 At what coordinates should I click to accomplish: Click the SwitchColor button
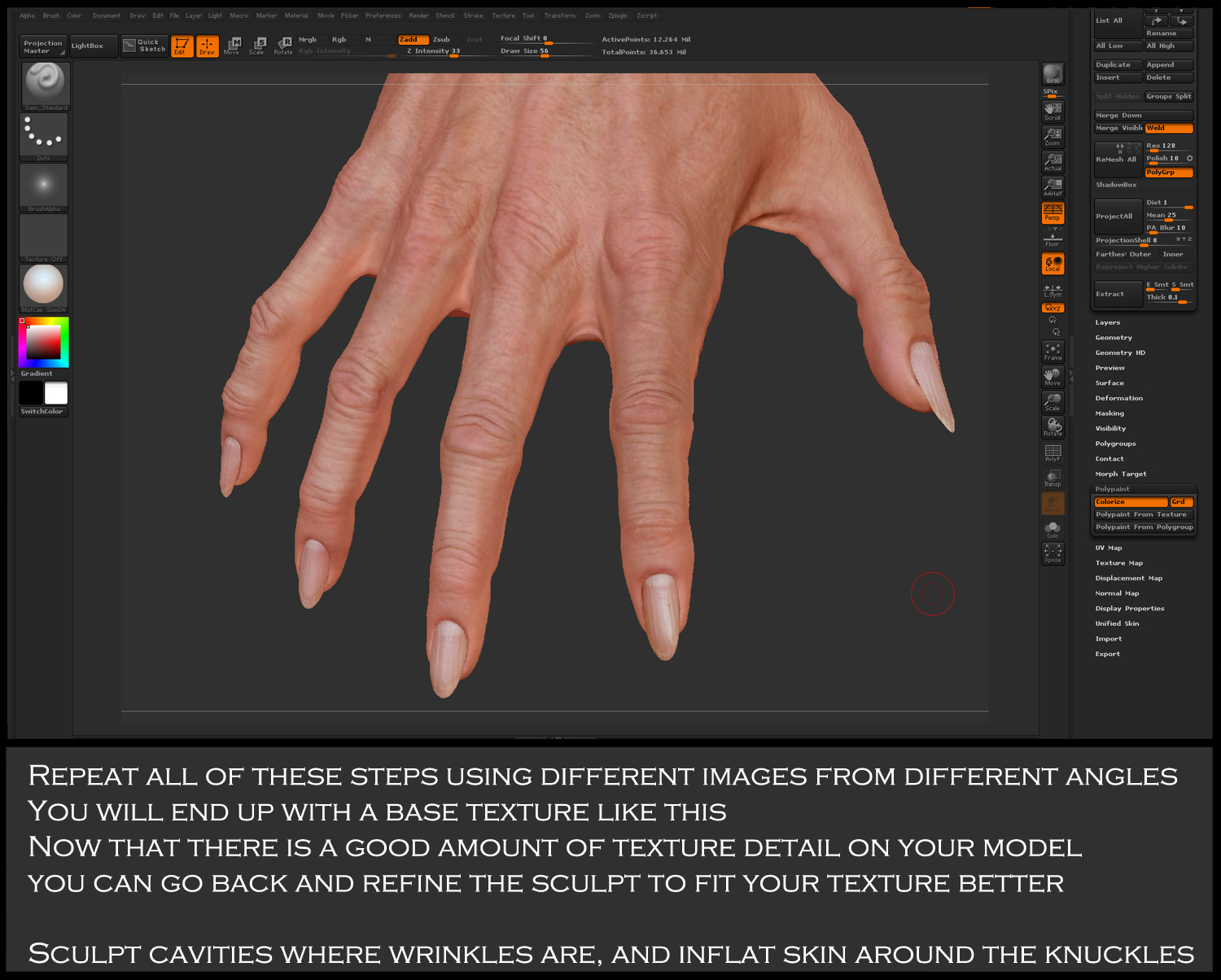(42, 412)
